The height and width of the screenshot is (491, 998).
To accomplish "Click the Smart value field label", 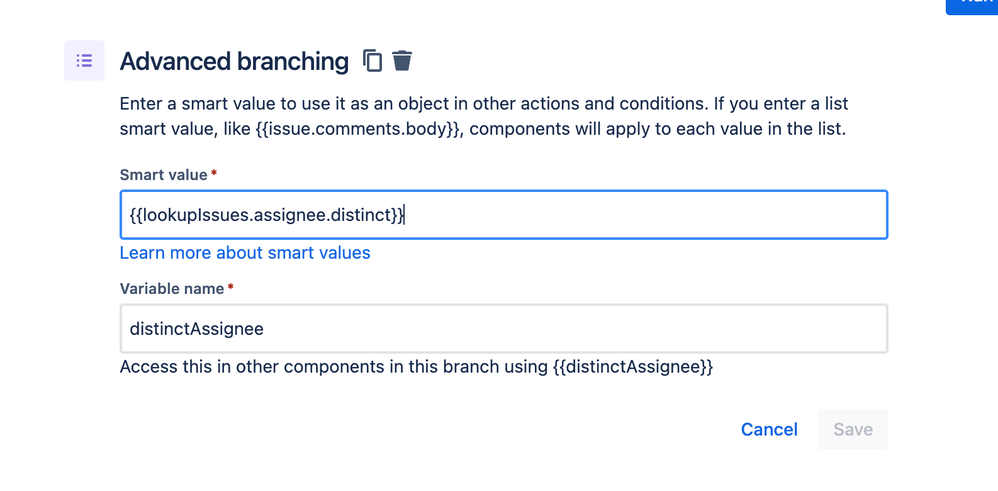I will click(x=163, y=175).
